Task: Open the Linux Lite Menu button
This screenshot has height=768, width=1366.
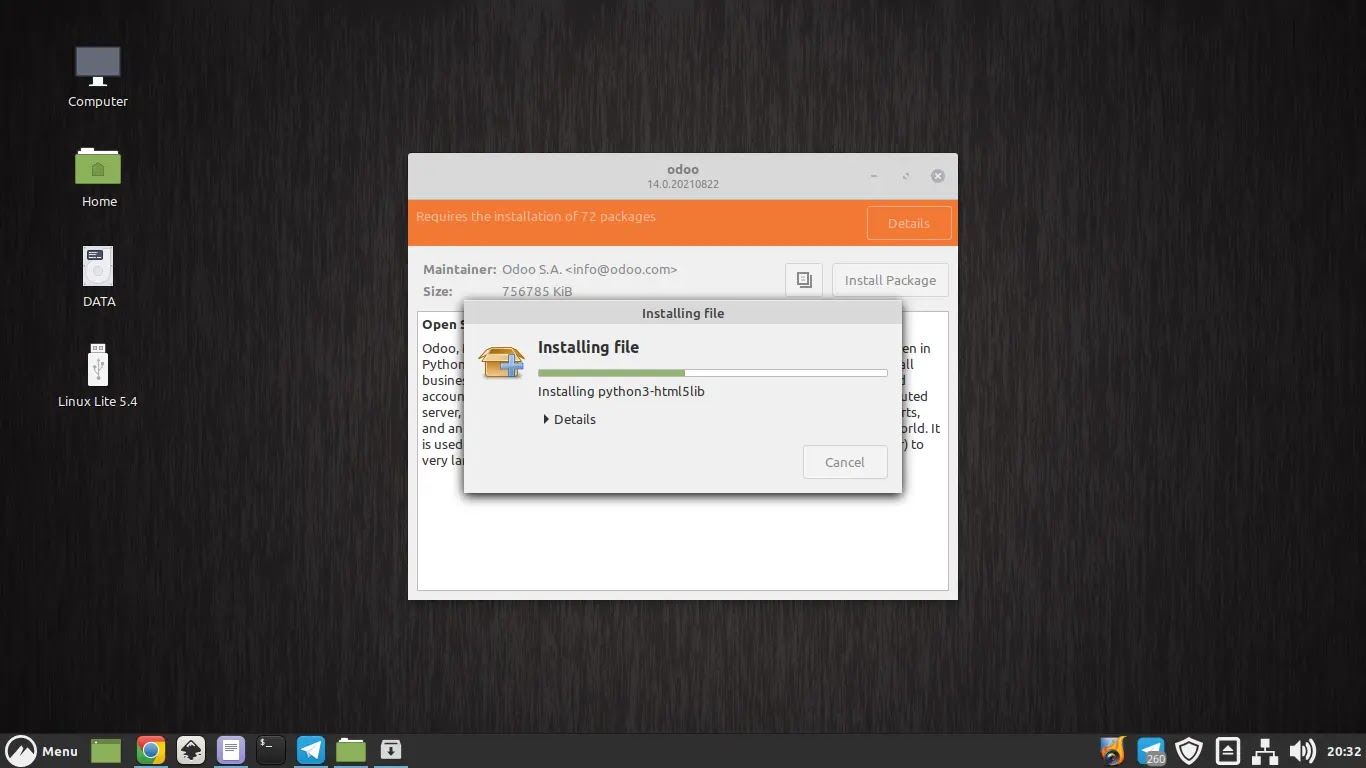Action: point(42,751)
